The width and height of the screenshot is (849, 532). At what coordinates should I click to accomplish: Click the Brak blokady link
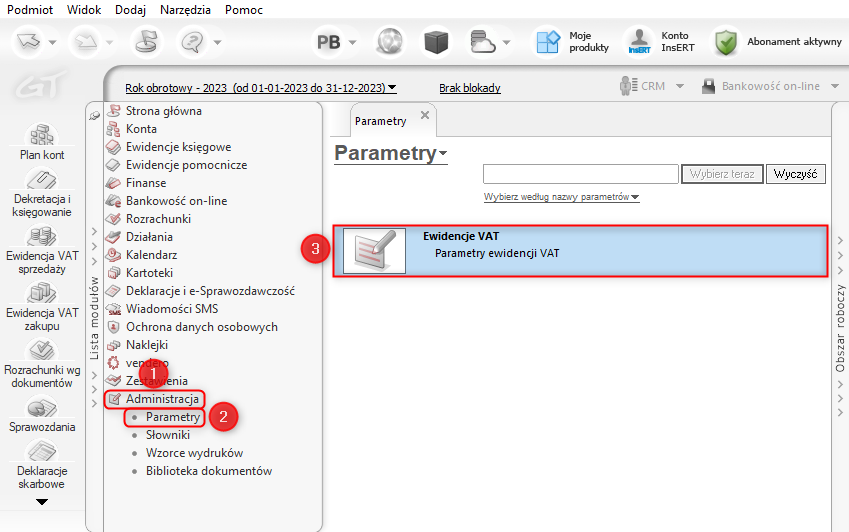(469, 88)
